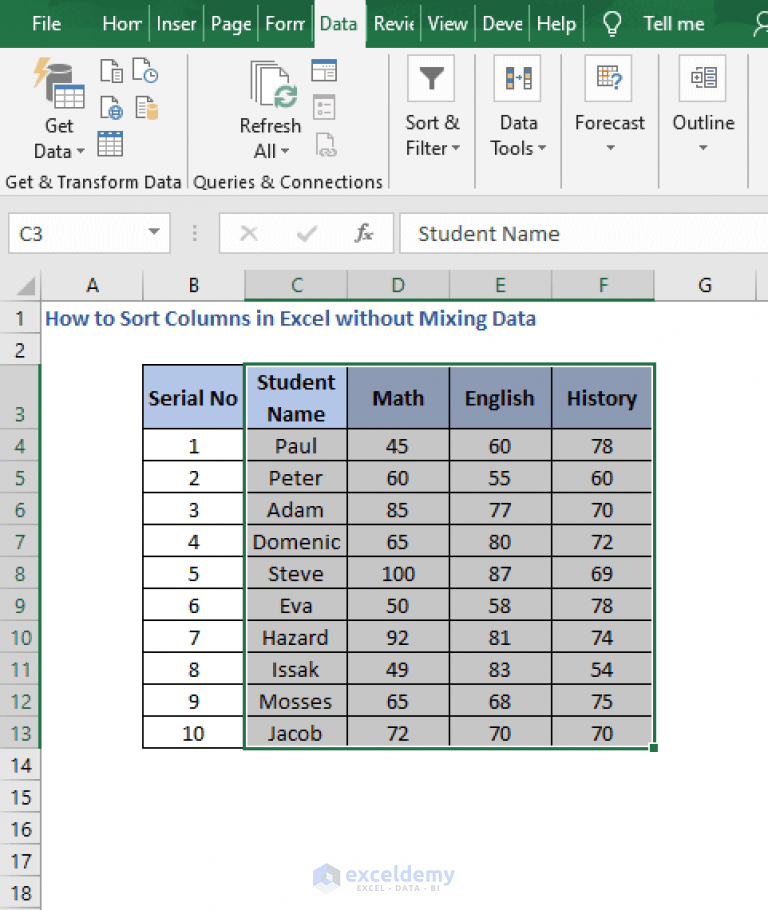Click the Enter checkmark icon

pyautogui.click(x=307, y=233)
